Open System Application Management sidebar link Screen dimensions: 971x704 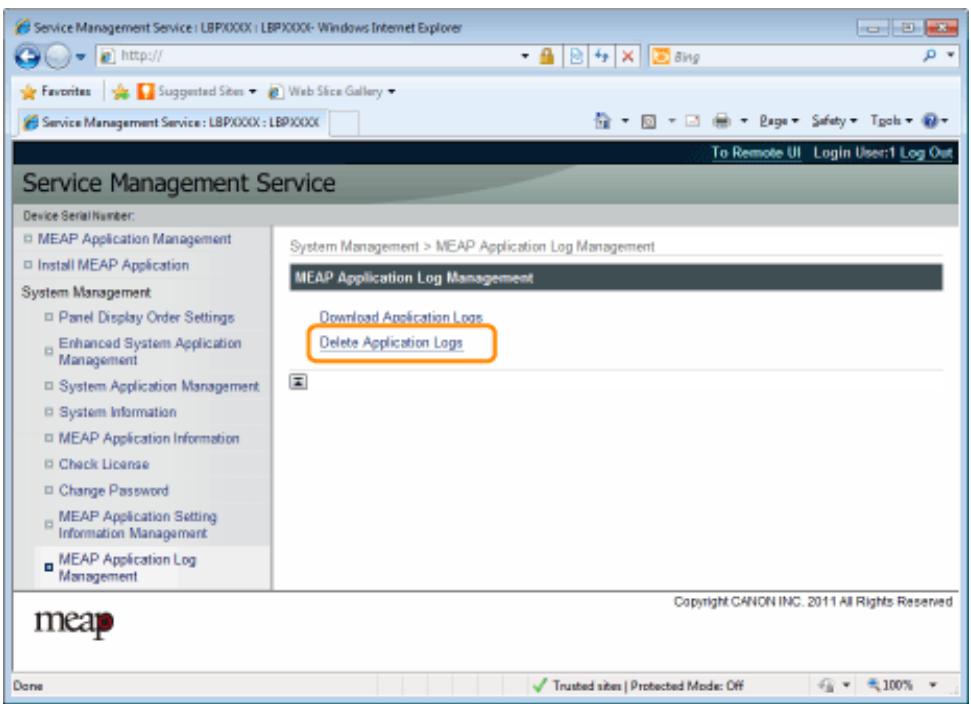pyautogui.click(x=159, y=386)
